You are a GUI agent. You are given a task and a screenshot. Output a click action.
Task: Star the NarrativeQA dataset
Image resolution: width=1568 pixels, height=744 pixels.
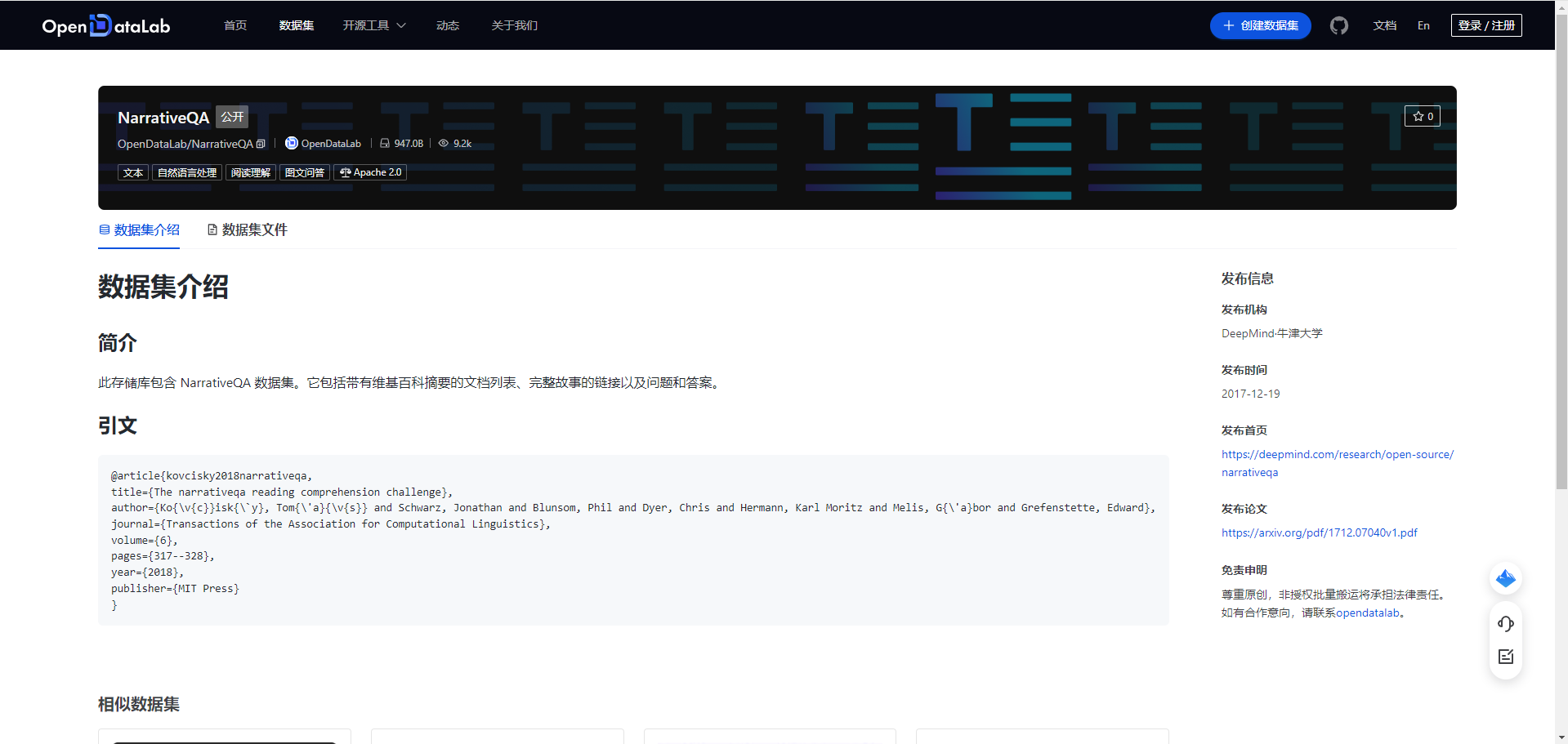(1422, 116)
